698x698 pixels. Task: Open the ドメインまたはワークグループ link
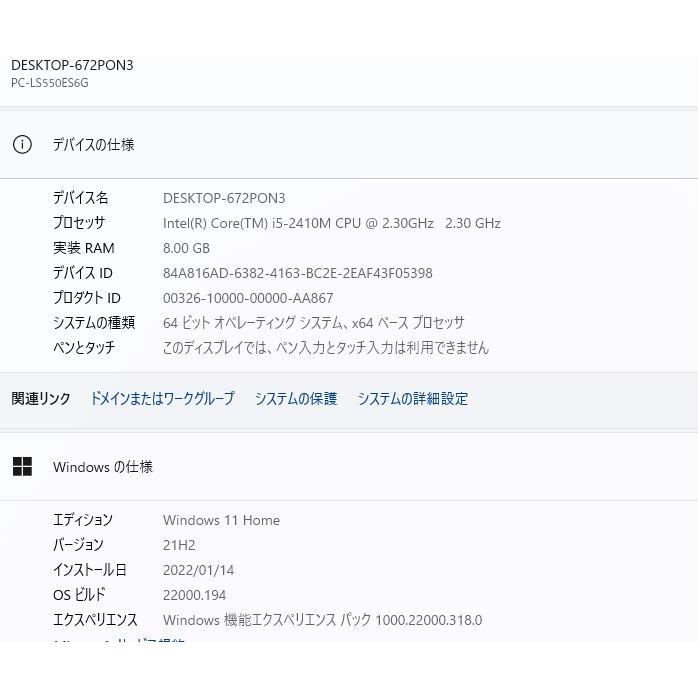[162, 398]
